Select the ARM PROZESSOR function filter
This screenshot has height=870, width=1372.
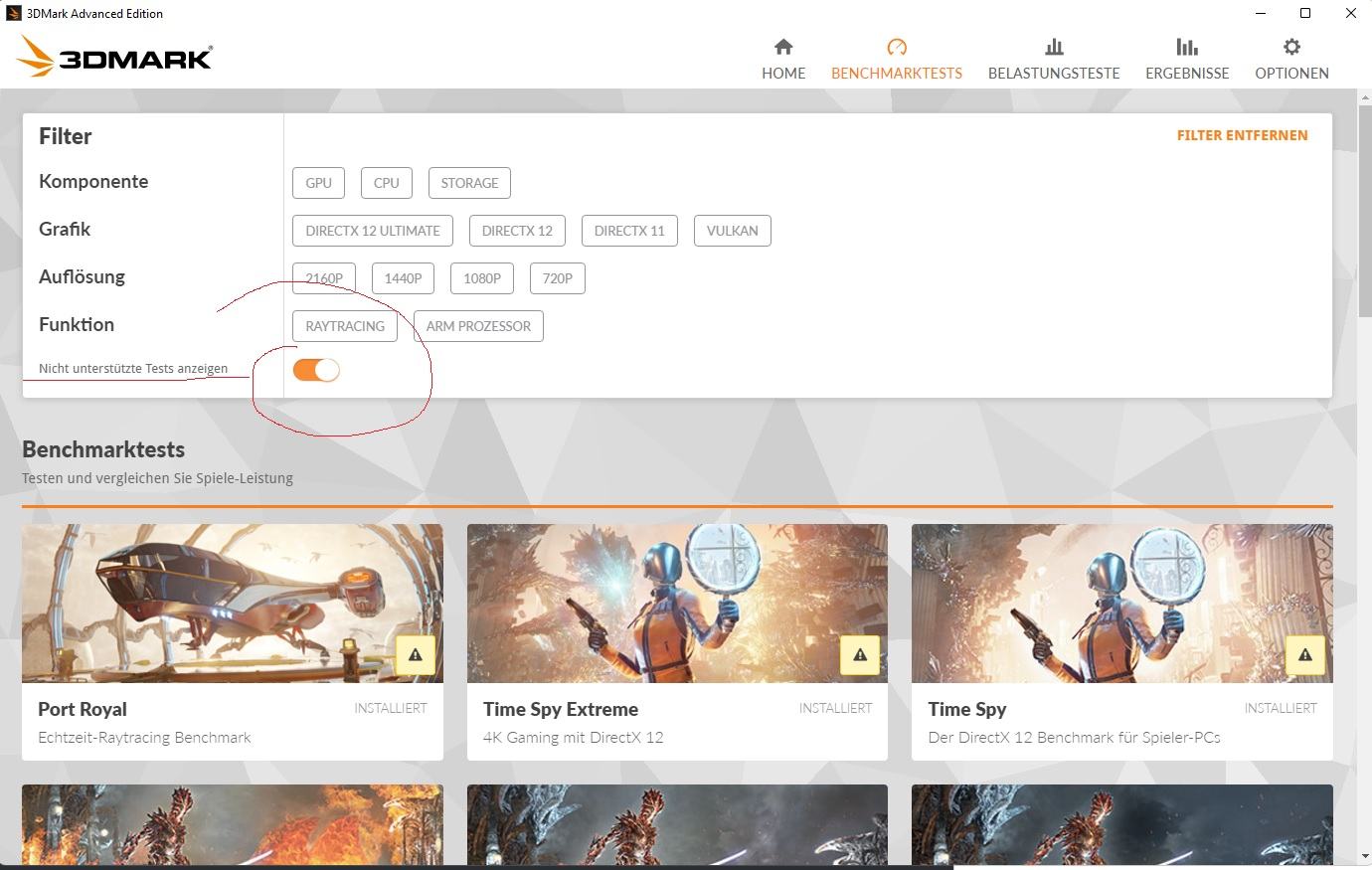[x=478, y=326]
